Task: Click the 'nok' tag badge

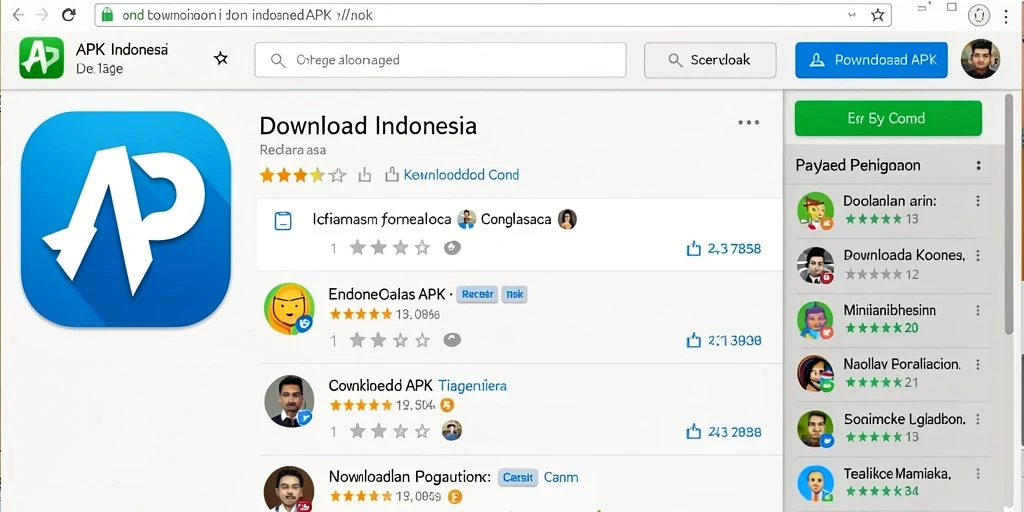Action: [514, 295]
